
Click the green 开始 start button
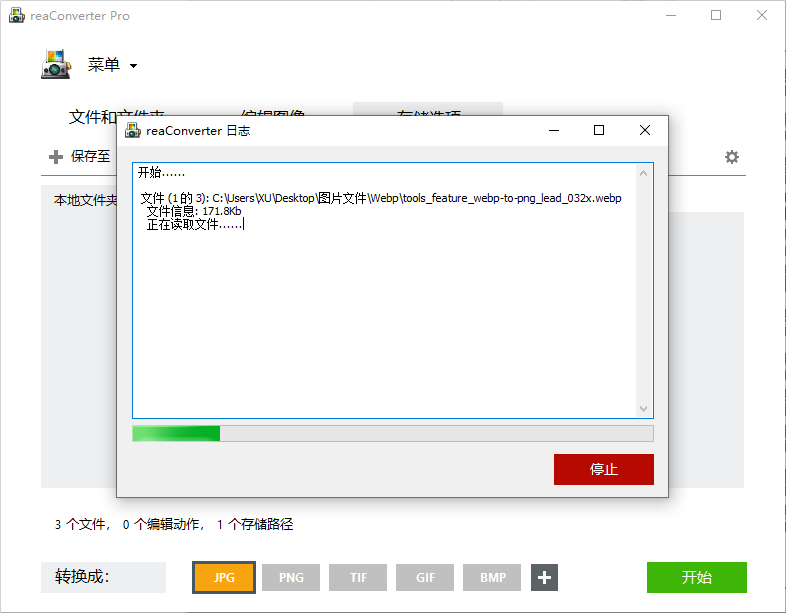(696, 577)
